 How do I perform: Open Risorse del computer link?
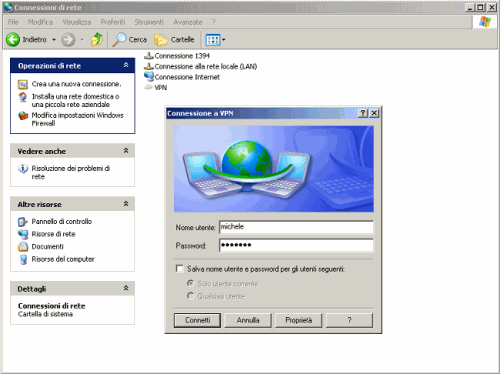click(x=63, y=259)
